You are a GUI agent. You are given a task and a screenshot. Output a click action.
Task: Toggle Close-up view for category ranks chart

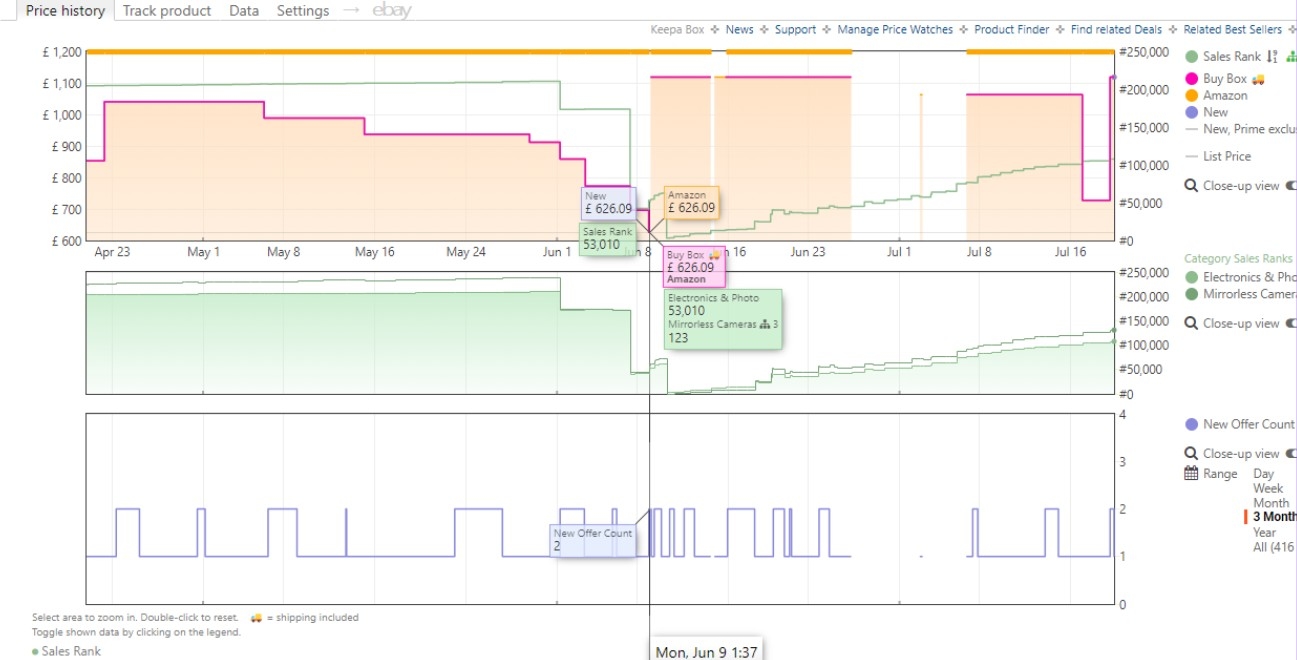1288,323
